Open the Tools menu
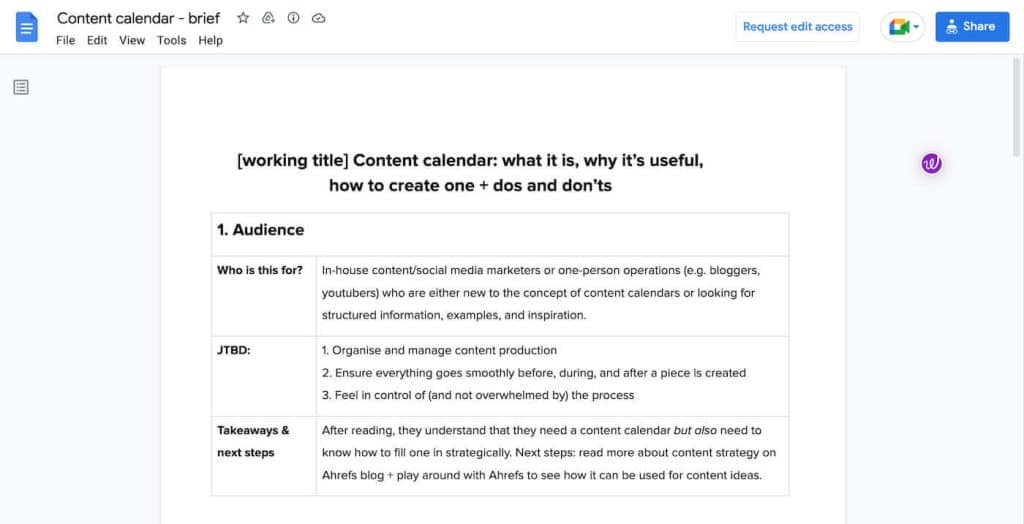 point(171,40)
